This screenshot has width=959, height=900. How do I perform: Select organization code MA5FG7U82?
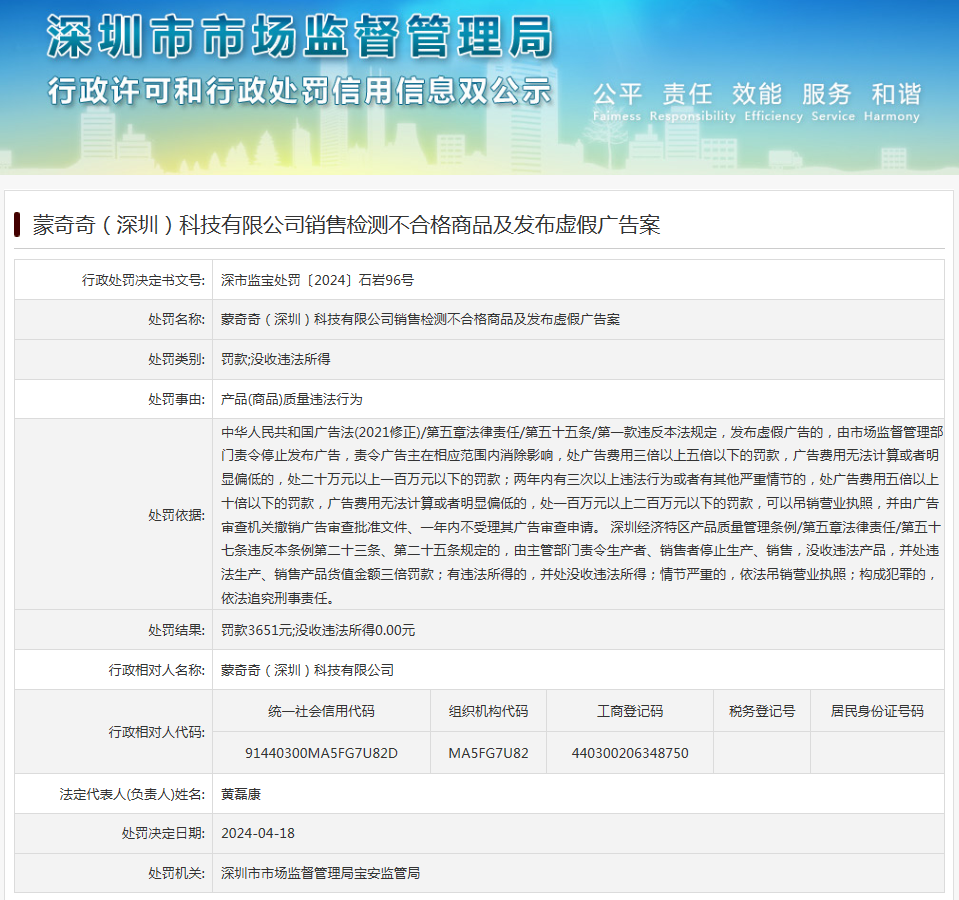click(x=488, y=753)
